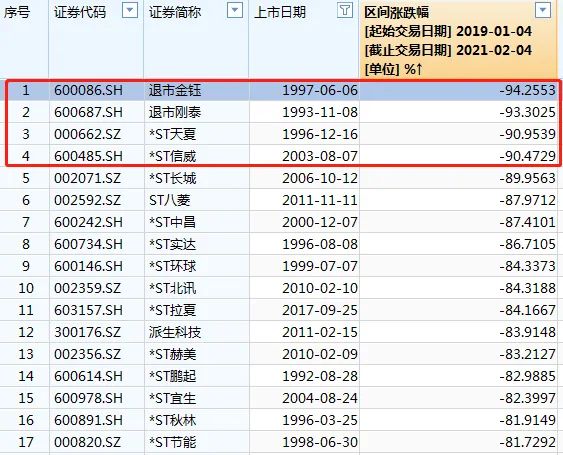Viewport: 563px width, 455px height.
Task: Select stock code 000820.SZ
Action: [x=87, y=442]
